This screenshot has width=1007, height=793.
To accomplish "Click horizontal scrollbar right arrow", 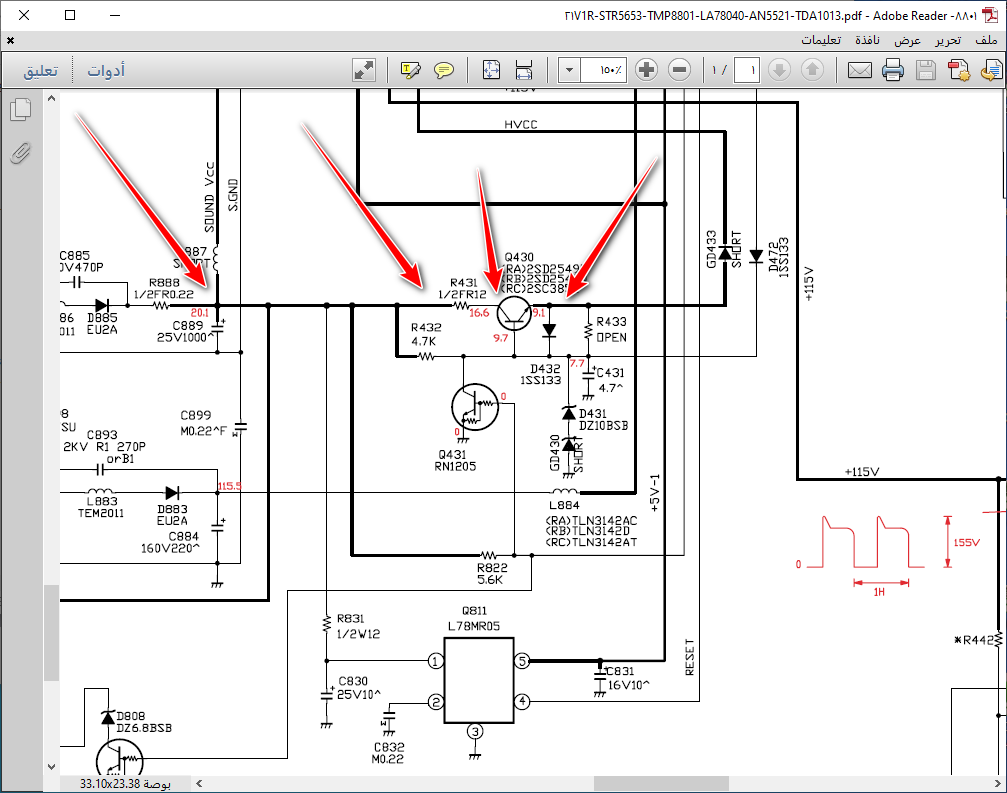I will pos(997,783).
